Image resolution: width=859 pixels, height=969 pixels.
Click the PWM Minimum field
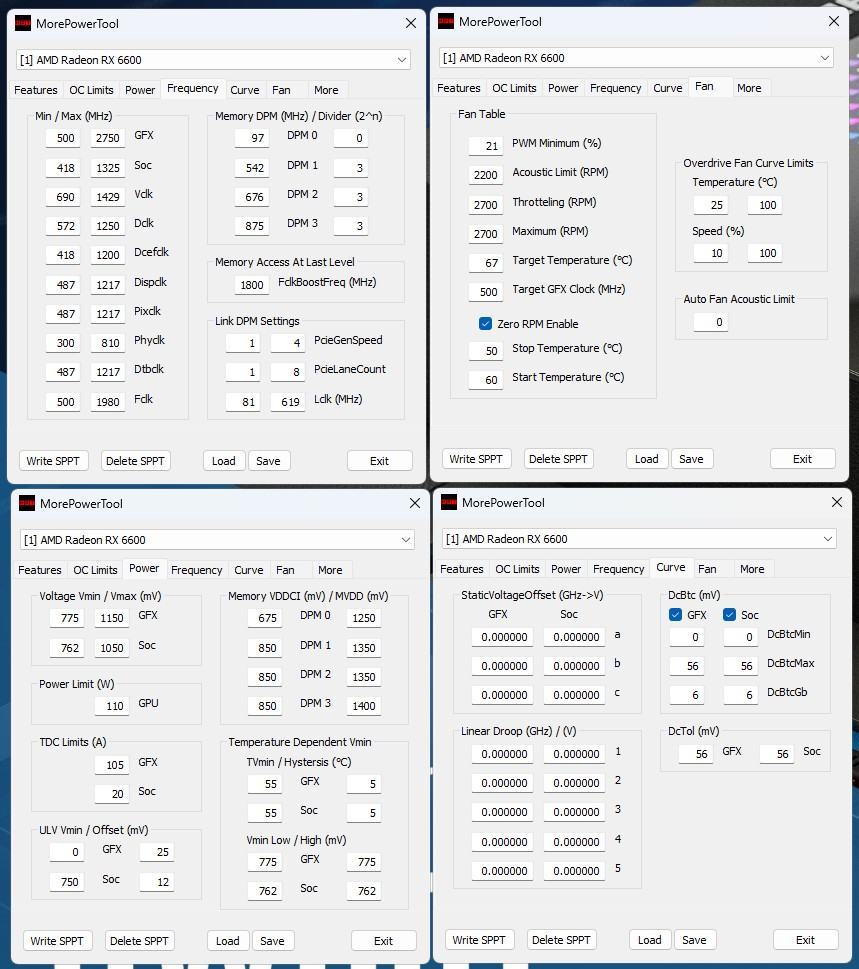click(486, 146)
